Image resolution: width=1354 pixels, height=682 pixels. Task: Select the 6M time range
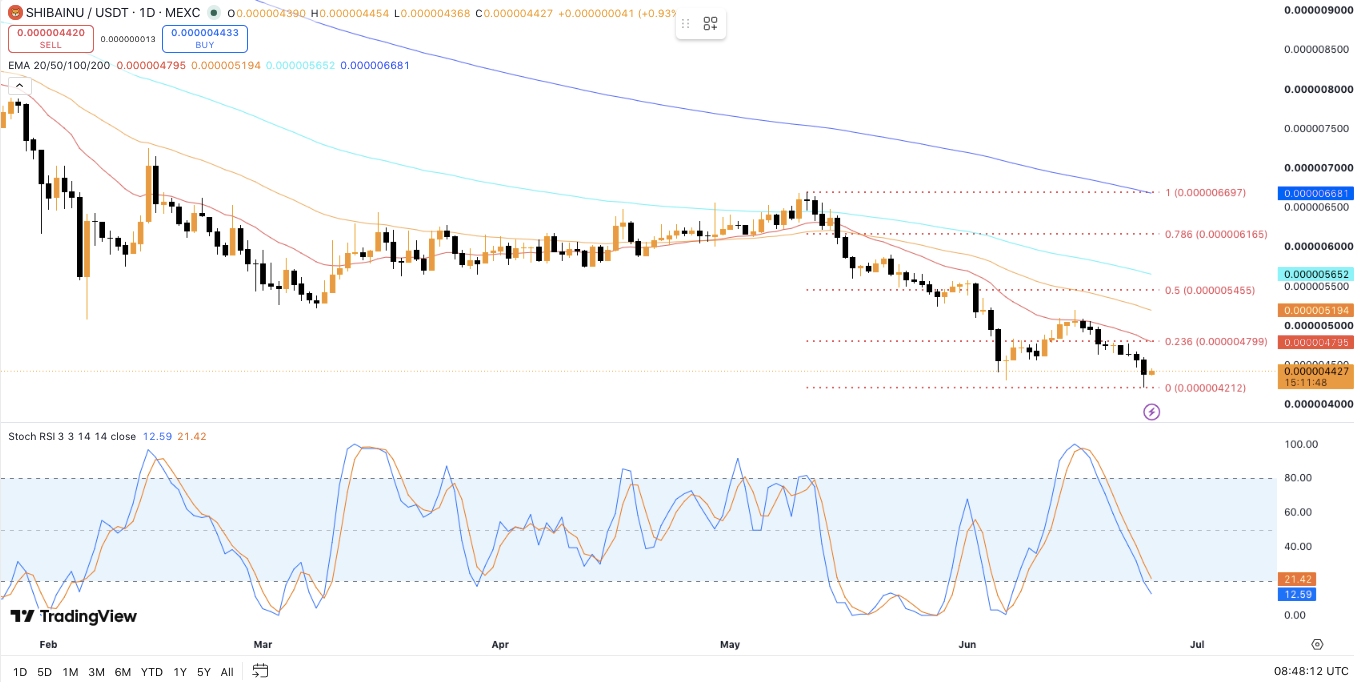(123, 672)
